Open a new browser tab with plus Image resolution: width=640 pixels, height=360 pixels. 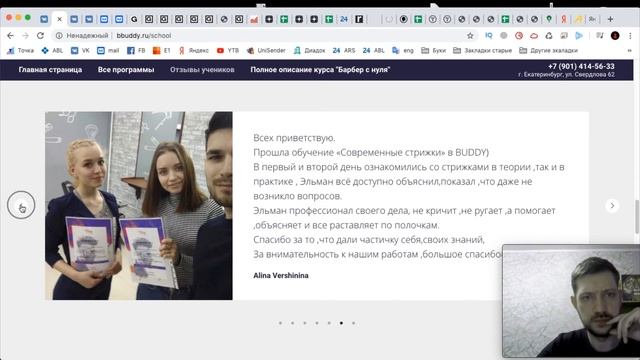(610, 19)
